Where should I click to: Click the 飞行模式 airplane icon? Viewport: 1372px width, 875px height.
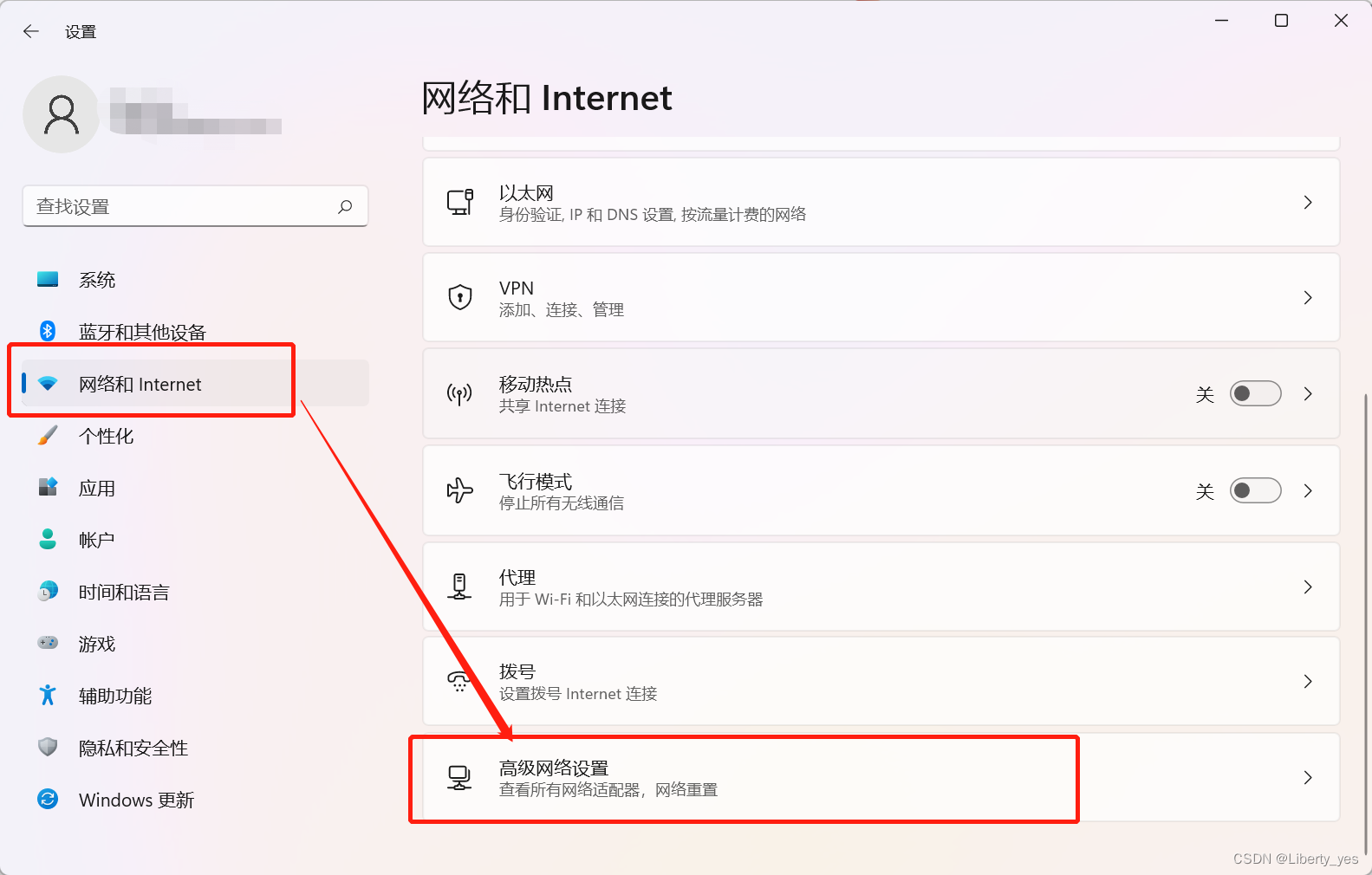coord(459,490)
